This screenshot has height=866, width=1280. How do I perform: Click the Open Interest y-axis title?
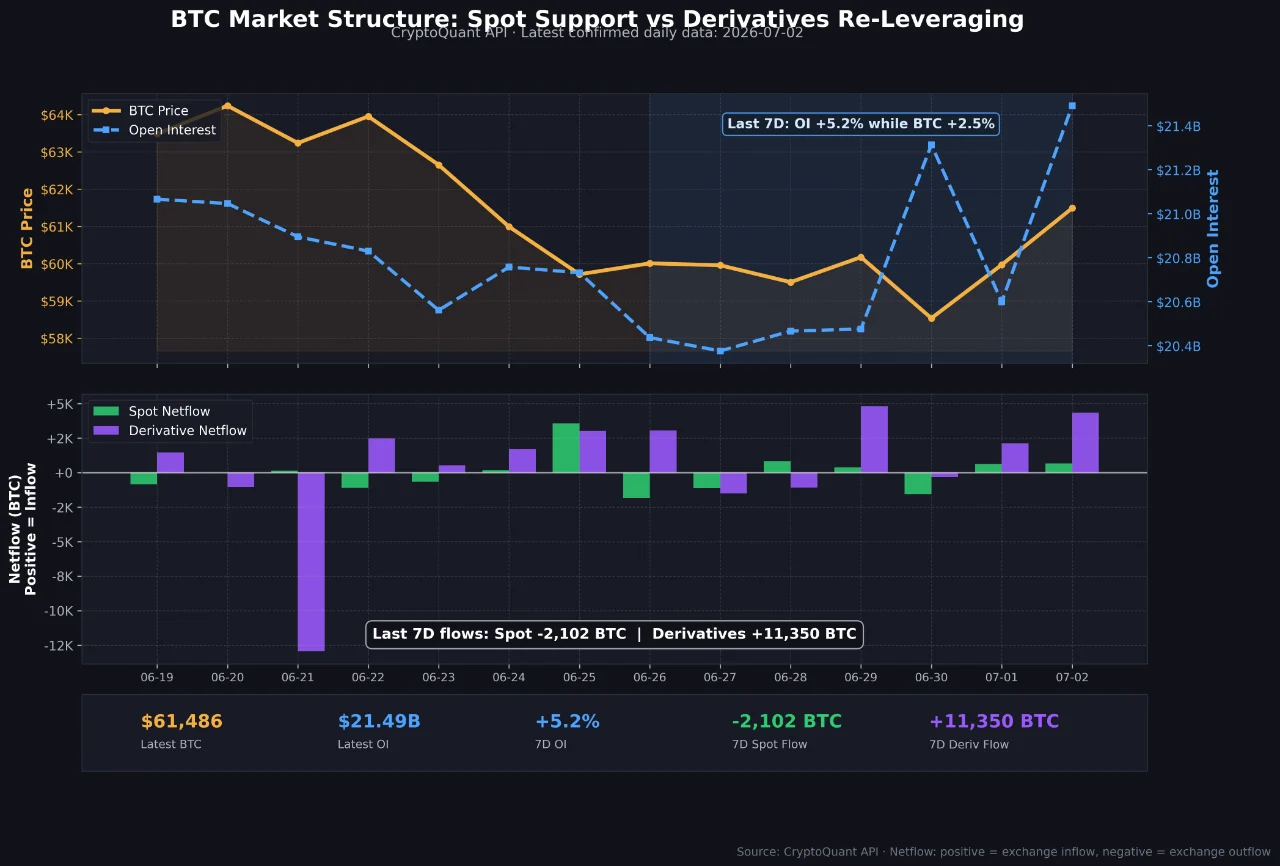tap(1214, 228)
